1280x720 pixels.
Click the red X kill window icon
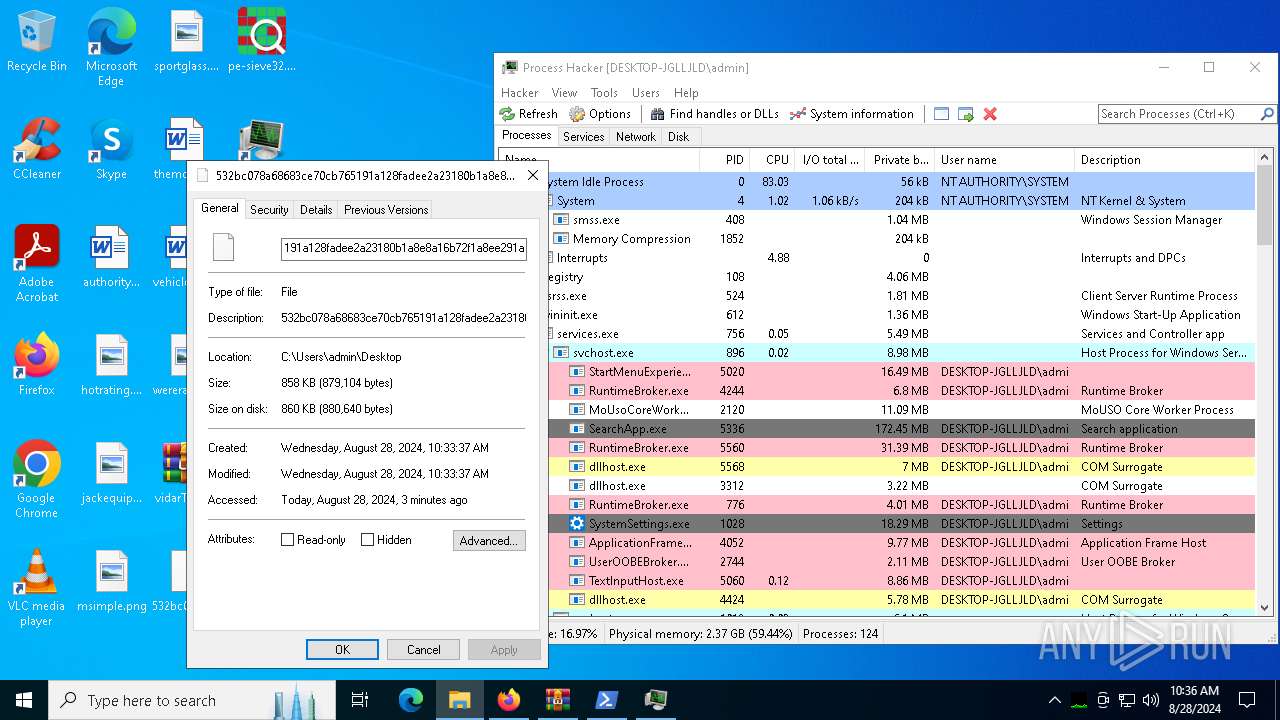990,114
